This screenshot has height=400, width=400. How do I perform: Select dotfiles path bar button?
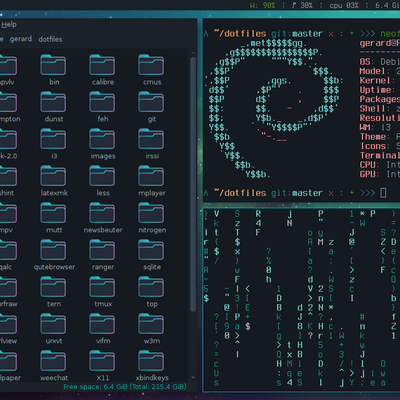point(50,39)
